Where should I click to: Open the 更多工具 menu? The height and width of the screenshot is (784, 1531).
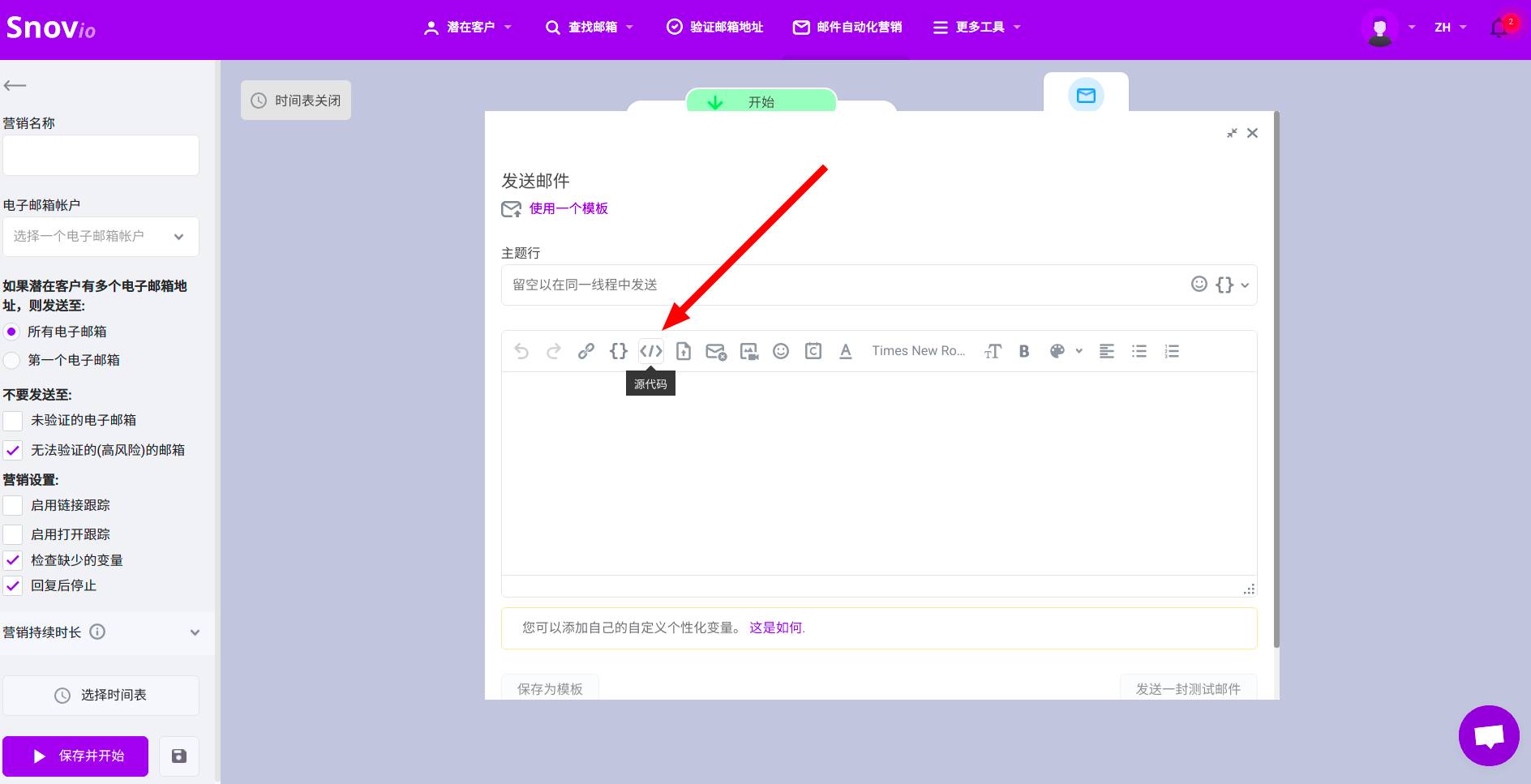coord(977,28)
